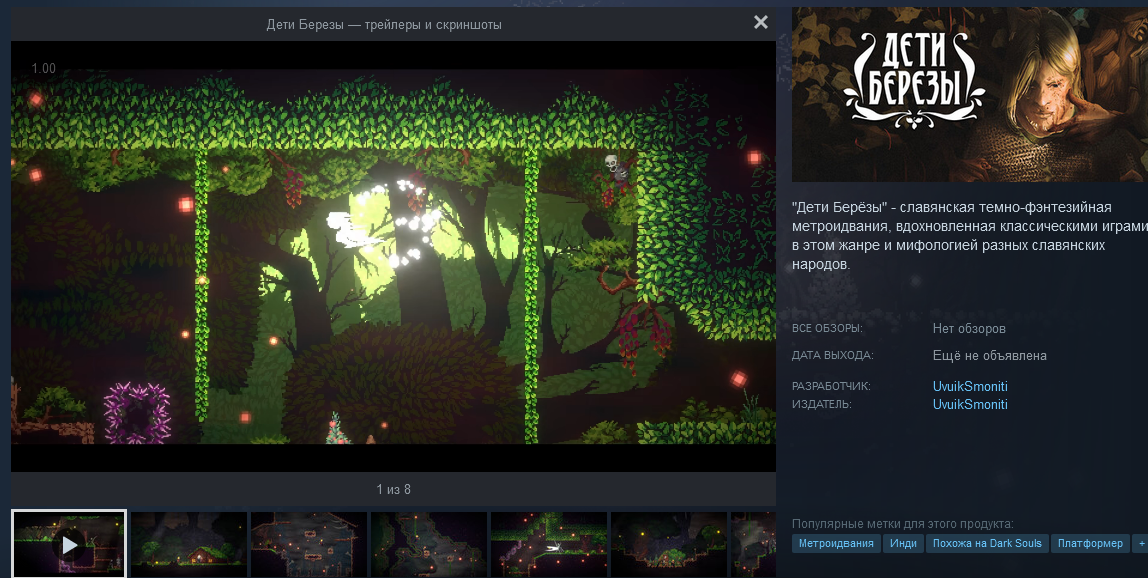Click the Популярные метки для этого продукта label
1148x578 pixels.
pyautogui.click(x=903, y=524)
